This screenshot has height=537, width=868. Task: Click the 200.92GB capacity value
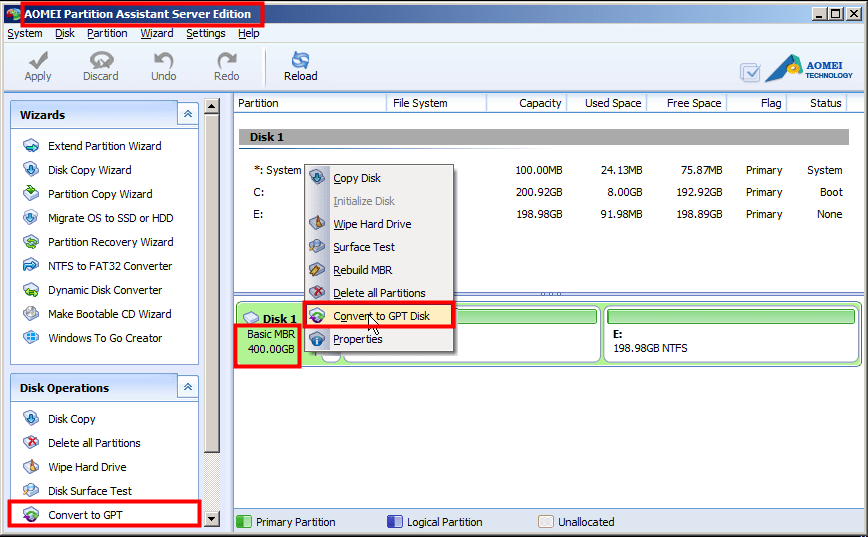point(539,192)
